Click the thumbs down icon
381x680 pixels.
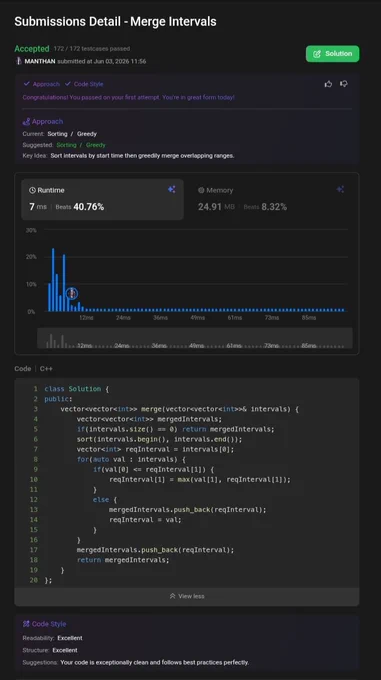344,84
